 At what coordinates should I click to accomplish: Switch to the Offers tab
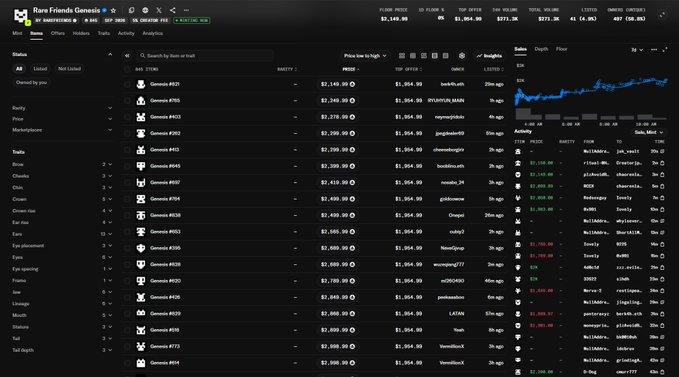[58, 33]
